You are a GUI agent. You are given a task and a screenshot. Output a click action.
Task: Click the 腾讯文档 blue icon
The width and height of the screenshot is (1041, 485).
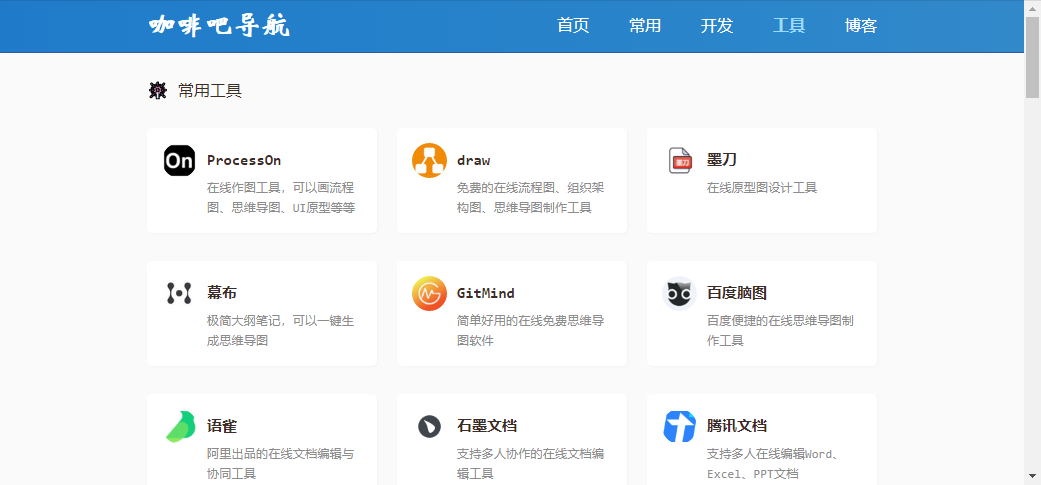coord(679,426)
